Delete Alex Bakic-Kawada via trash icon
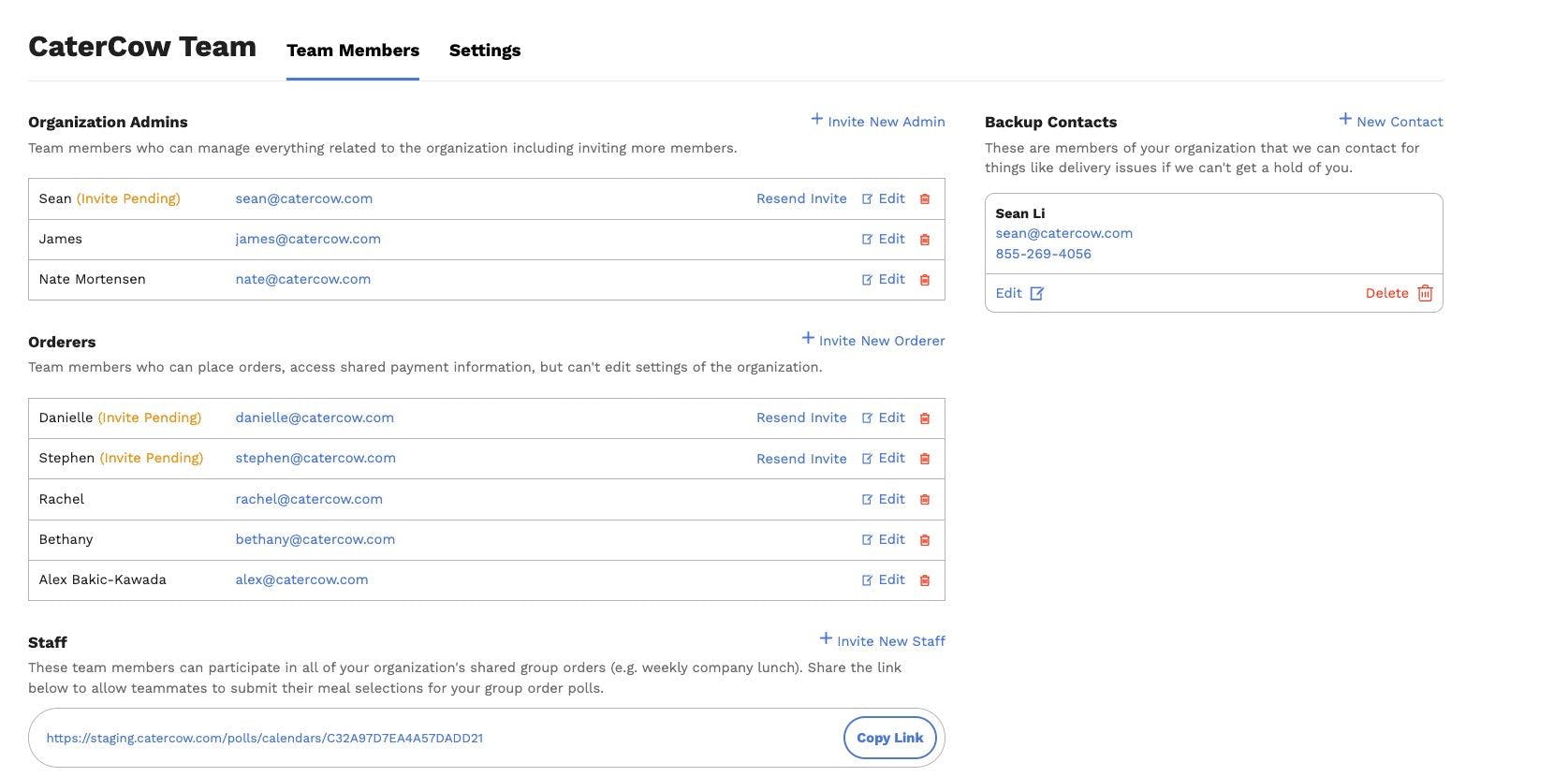This screenshot has width=1568, height=777. pos(925,580)
